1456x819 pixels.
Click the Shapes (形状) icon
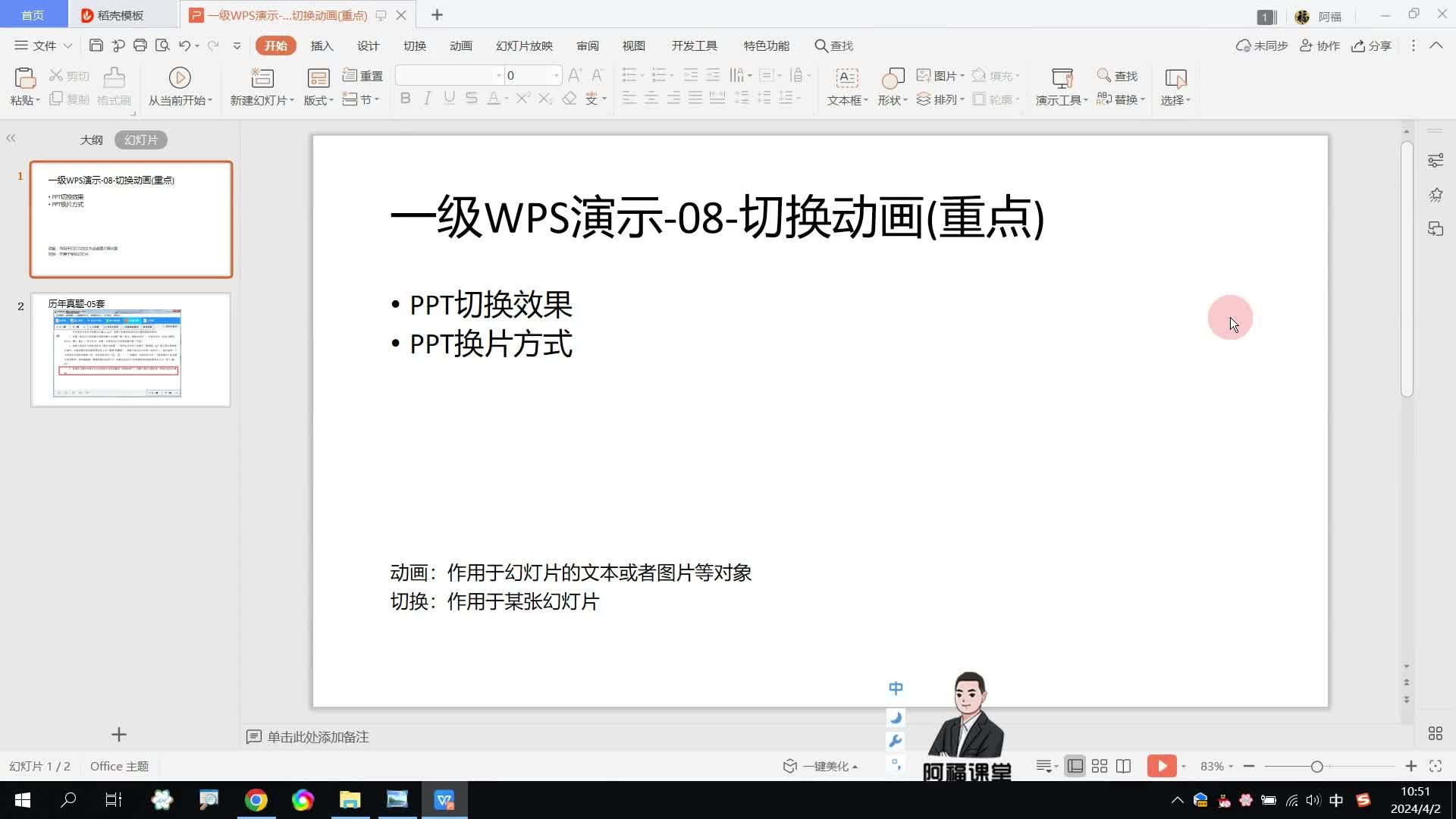click(x=893, y=78)
